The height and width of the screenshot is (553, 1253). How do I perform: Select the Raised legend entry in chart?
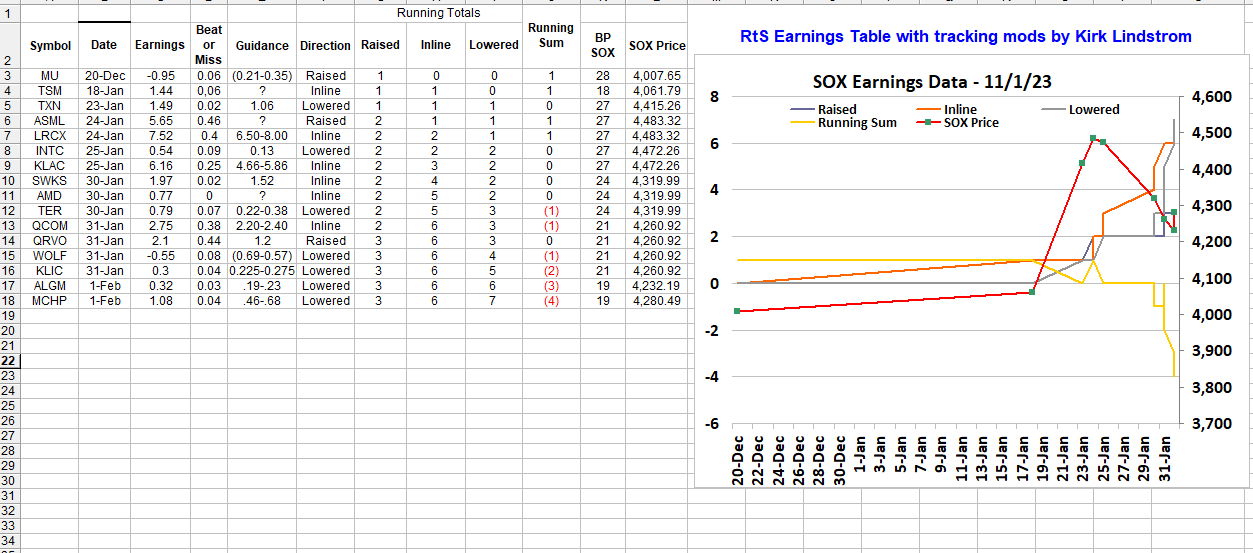[x=836, y=109]
